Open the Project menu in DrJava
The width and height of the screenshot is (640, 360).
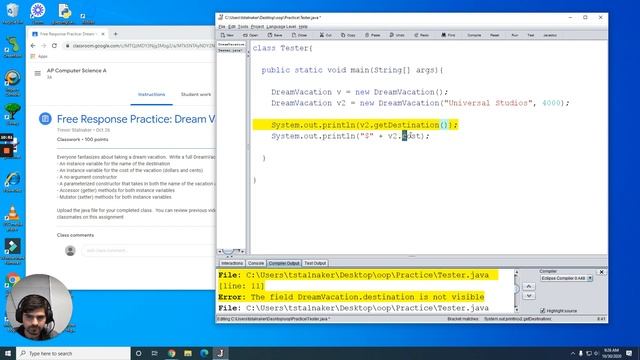tap(257, 27)
